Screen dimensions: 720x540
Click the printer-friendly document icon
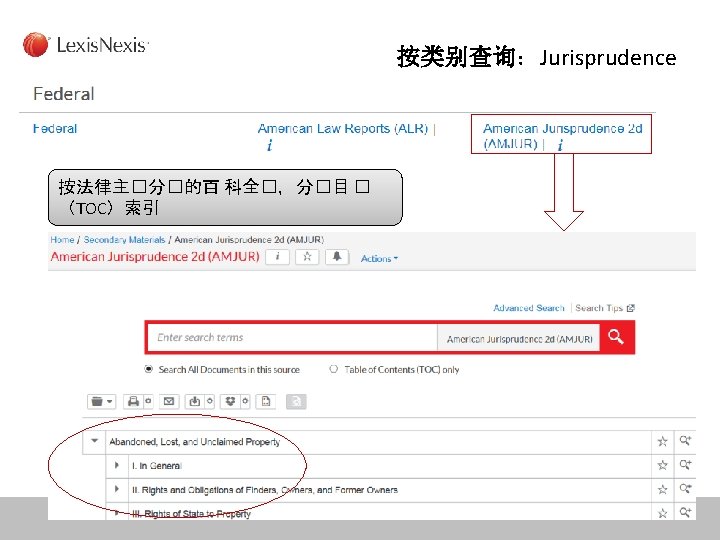click(x=266, y=401)
